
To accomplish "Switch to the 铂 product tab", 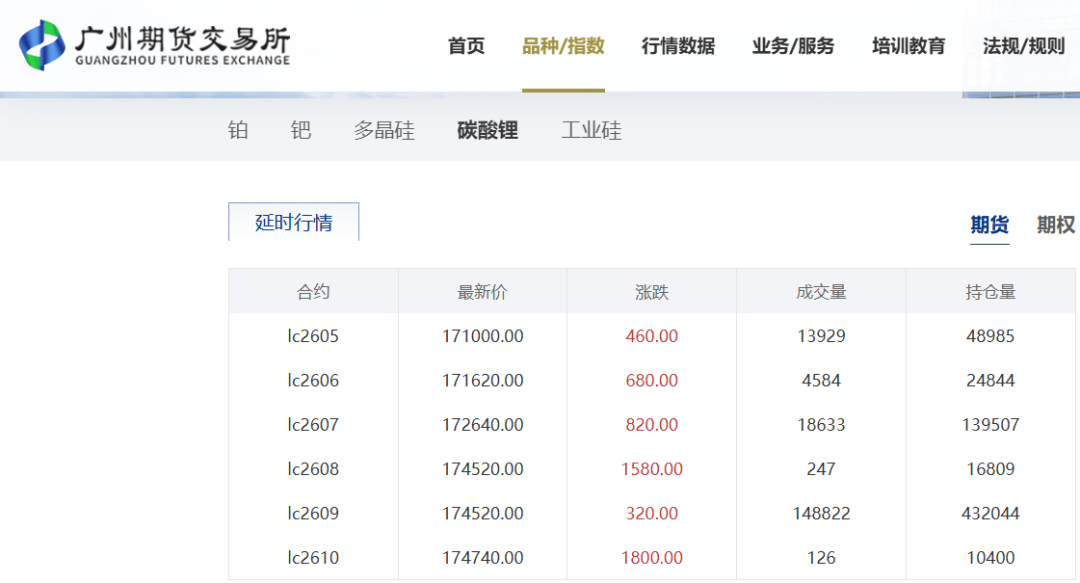I will point(238,130).
